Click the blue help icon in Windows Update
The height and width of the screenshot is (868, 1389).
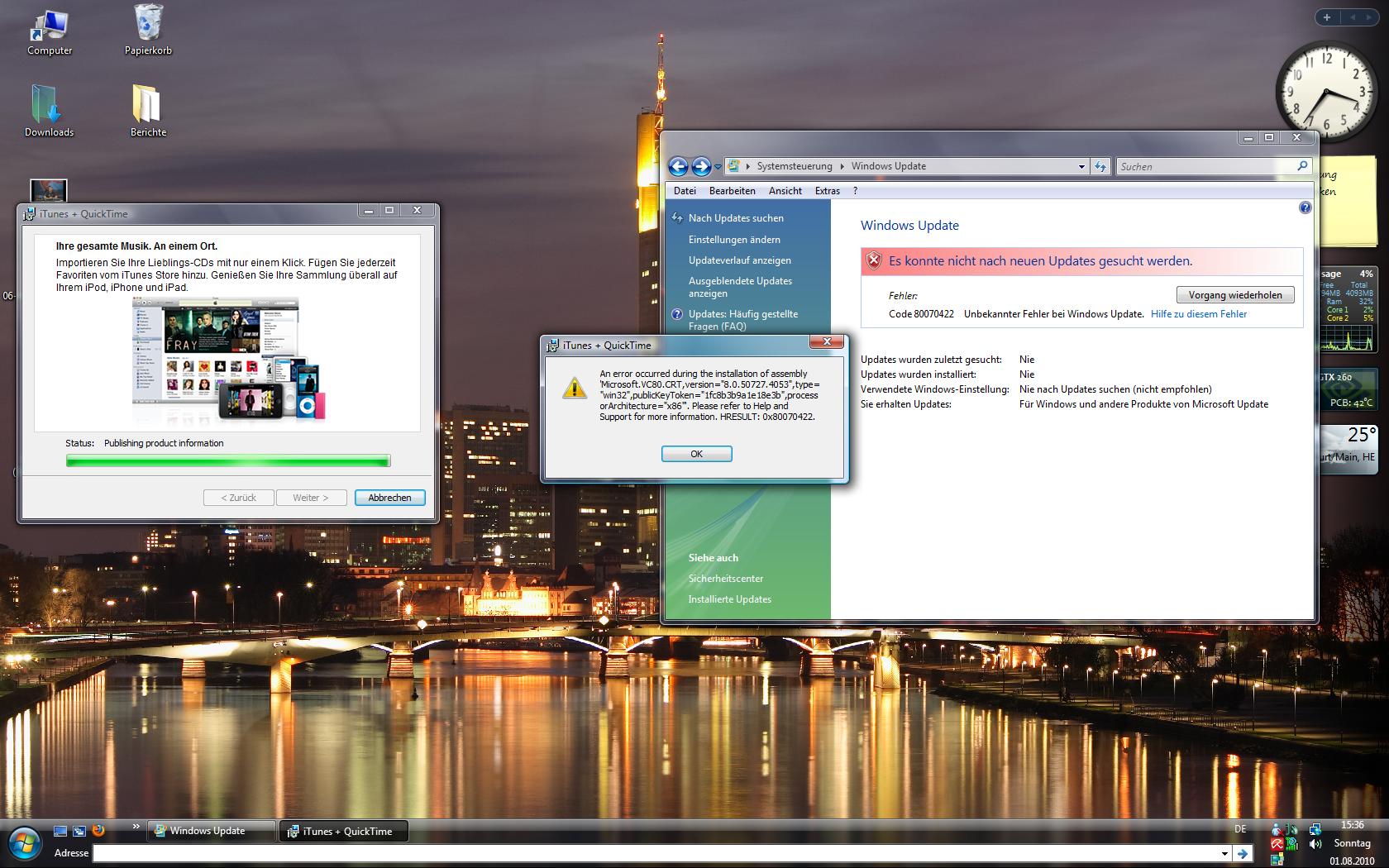click(x=1305, y=207)
